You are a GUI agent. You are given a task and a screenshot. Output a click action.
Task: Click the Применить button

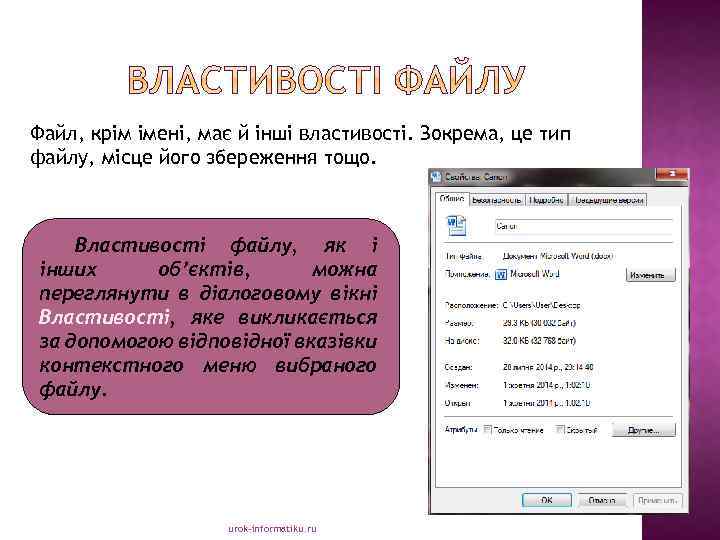point(658,500)
